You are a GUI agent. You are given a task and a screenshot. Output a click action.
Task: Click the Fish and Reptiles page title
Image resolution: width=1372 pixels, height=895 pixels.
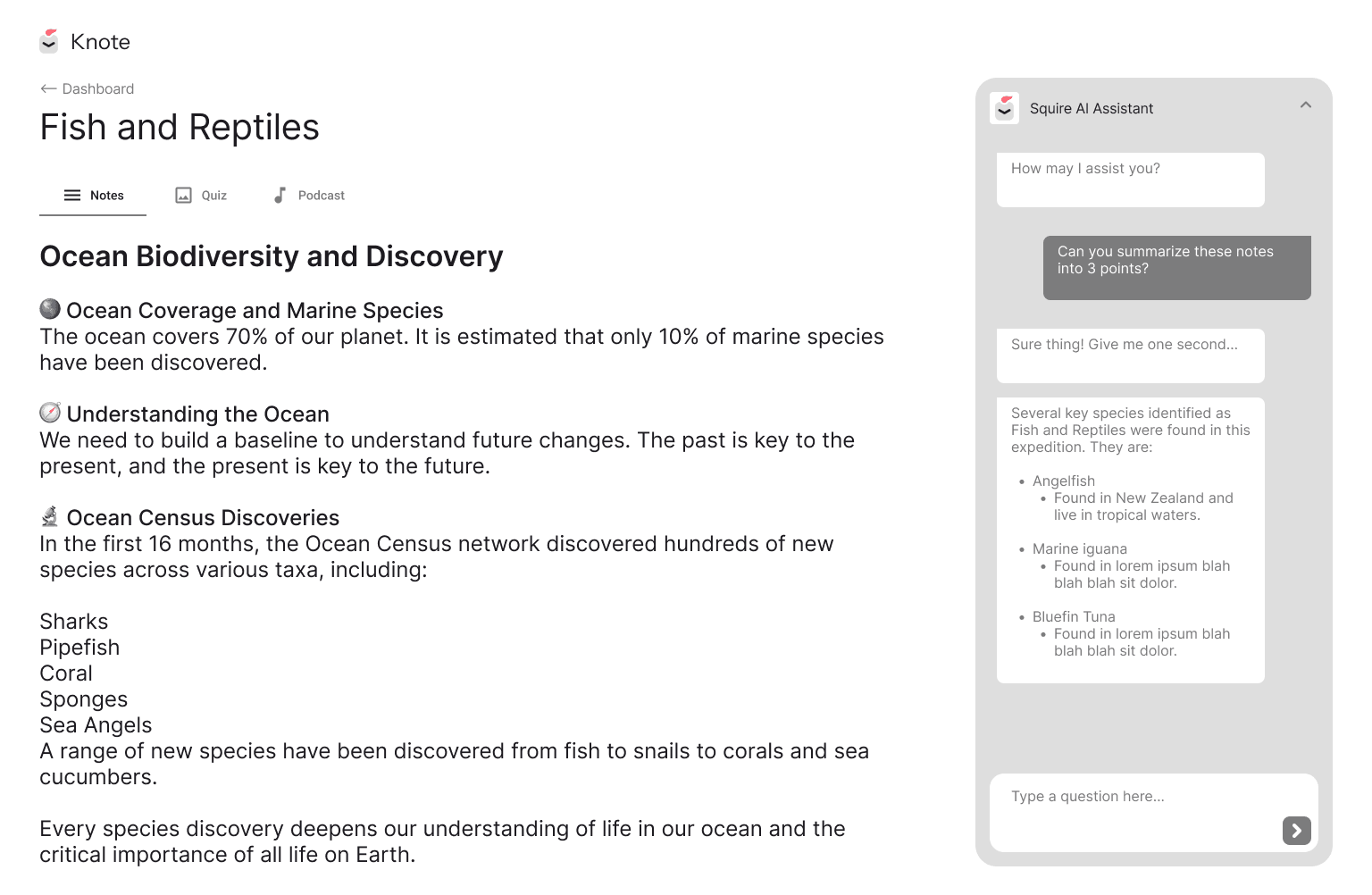point(179,127)
